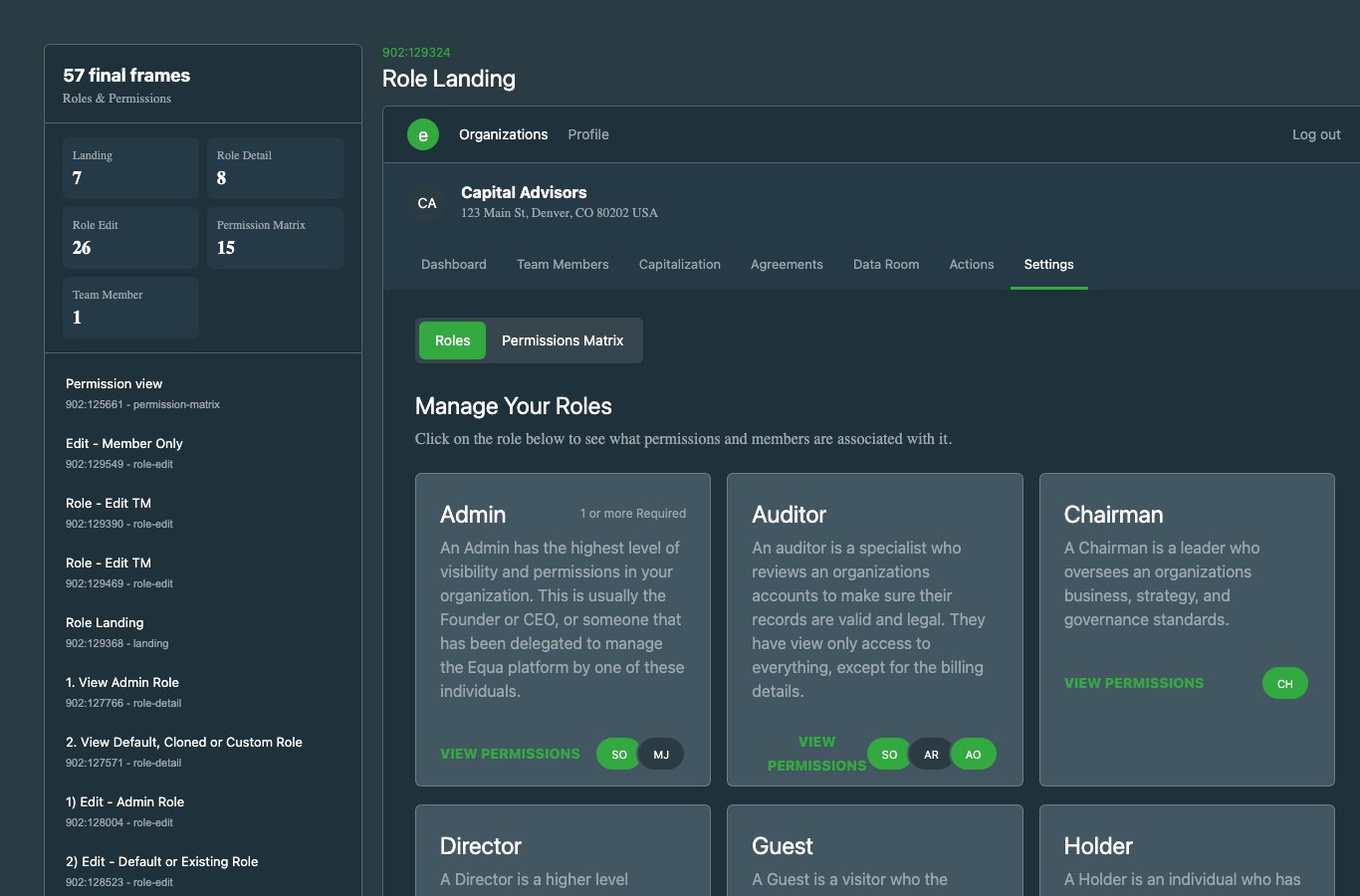Click the CH avatar on Chairman card

click(1285, 683)
